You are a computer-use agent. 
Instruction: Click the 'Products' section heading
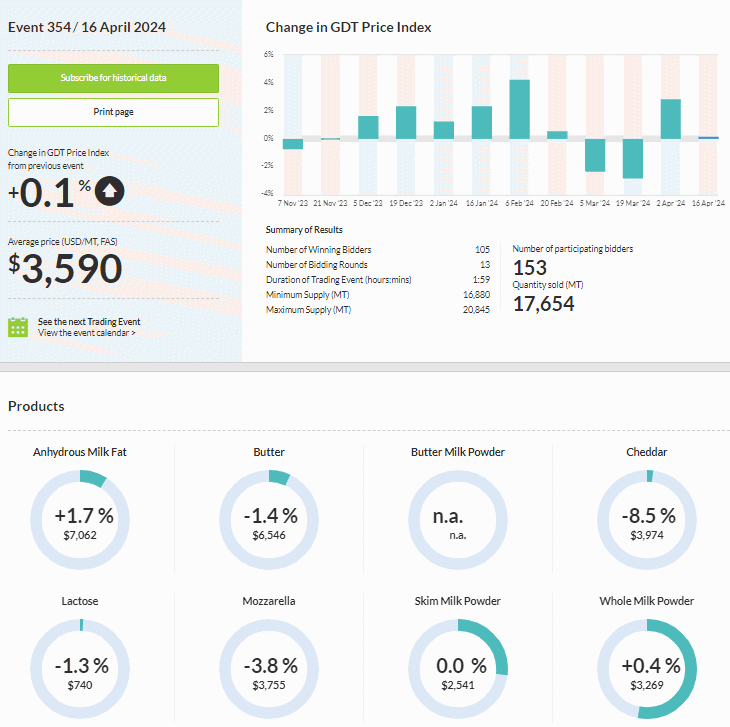click(36, 406)
